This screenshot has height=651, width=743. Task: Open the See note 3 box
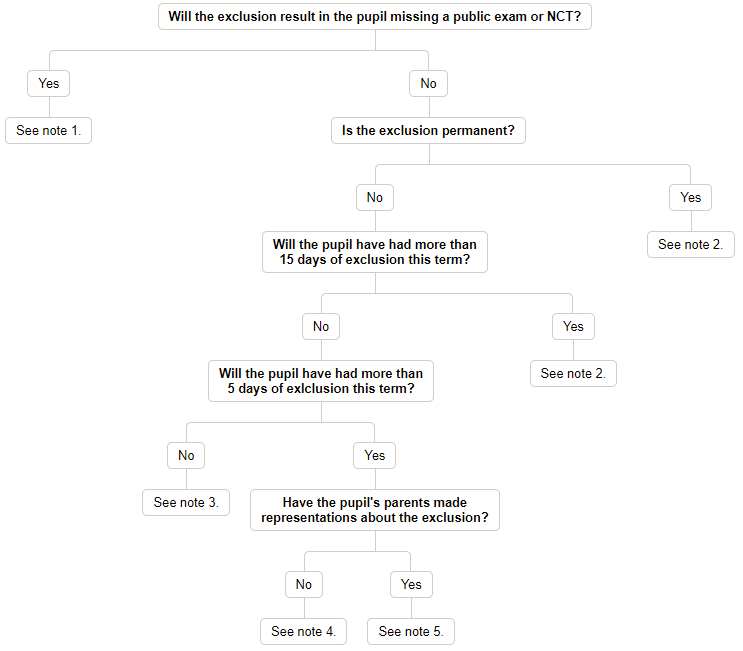point(186,502)
